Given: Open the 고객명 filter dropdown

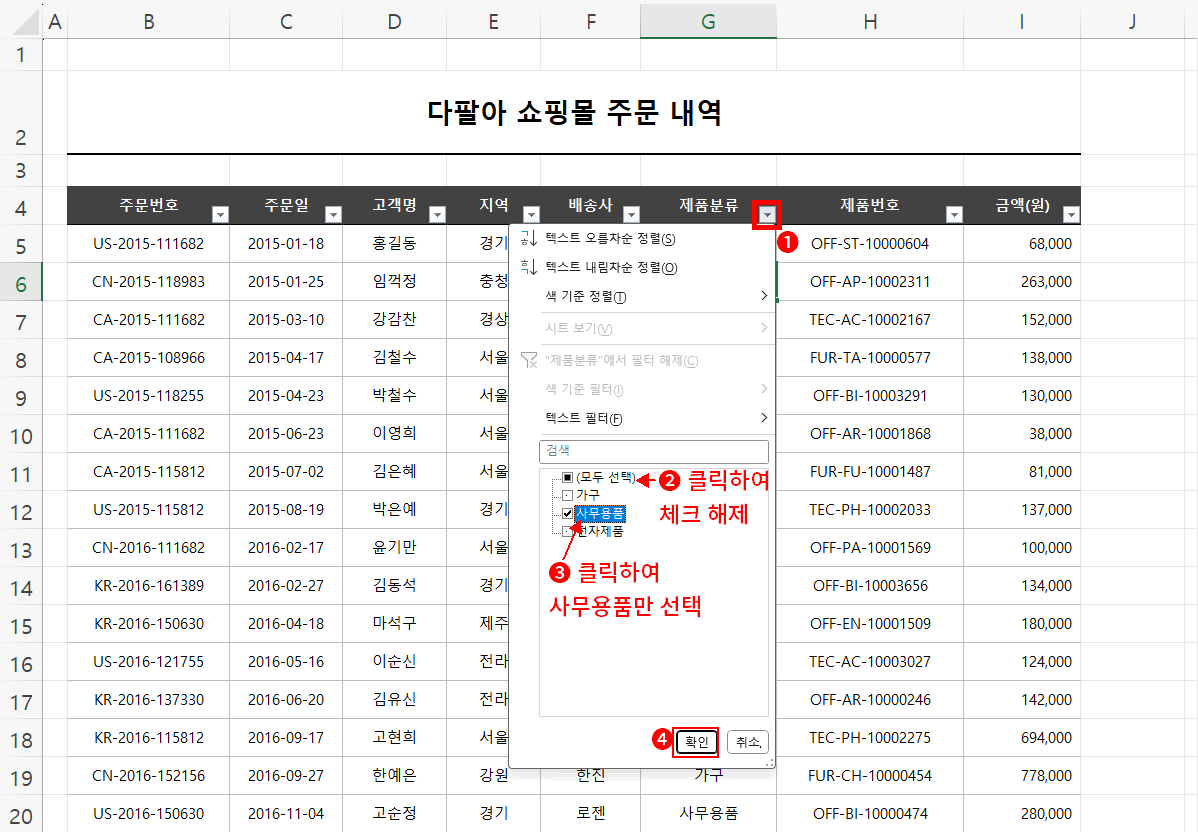Looking at the screenshot, I should click(437, 215).
